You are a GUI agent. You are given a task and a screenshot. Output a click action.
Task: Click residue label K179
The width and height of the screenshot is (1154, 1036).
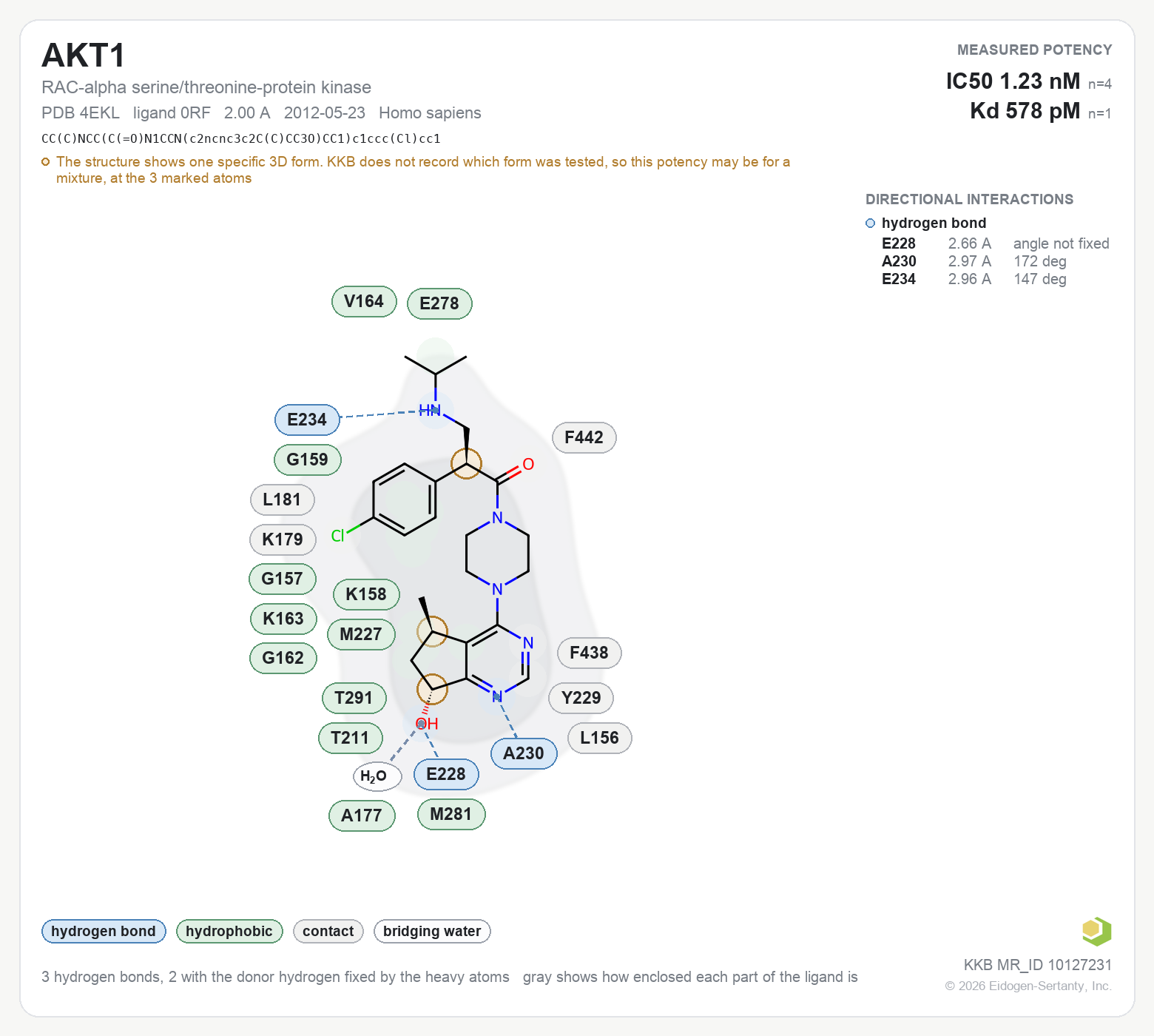pos(283,539)
